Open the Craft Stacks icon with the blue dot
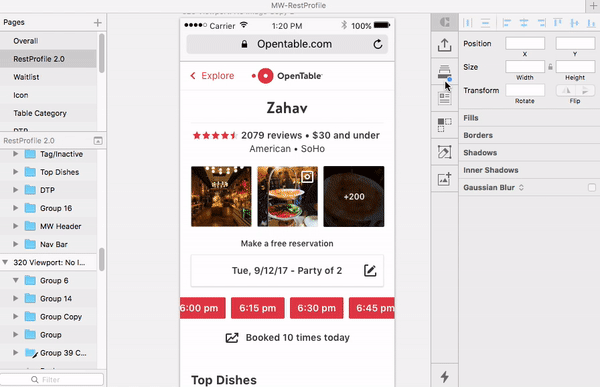Screen dimensions: 600x387 (445, 72)
